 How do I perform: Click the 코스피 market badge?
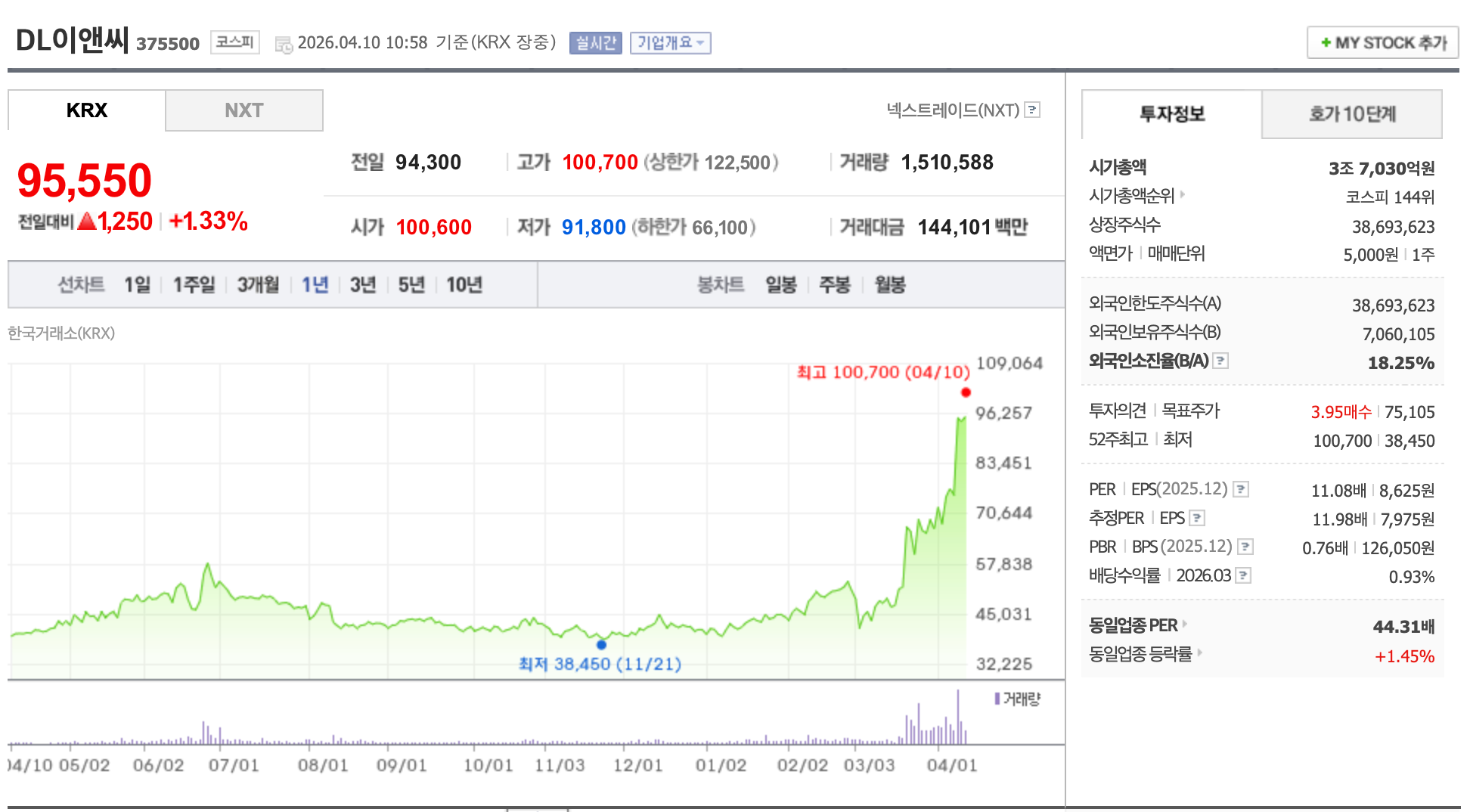pos(234,42)
